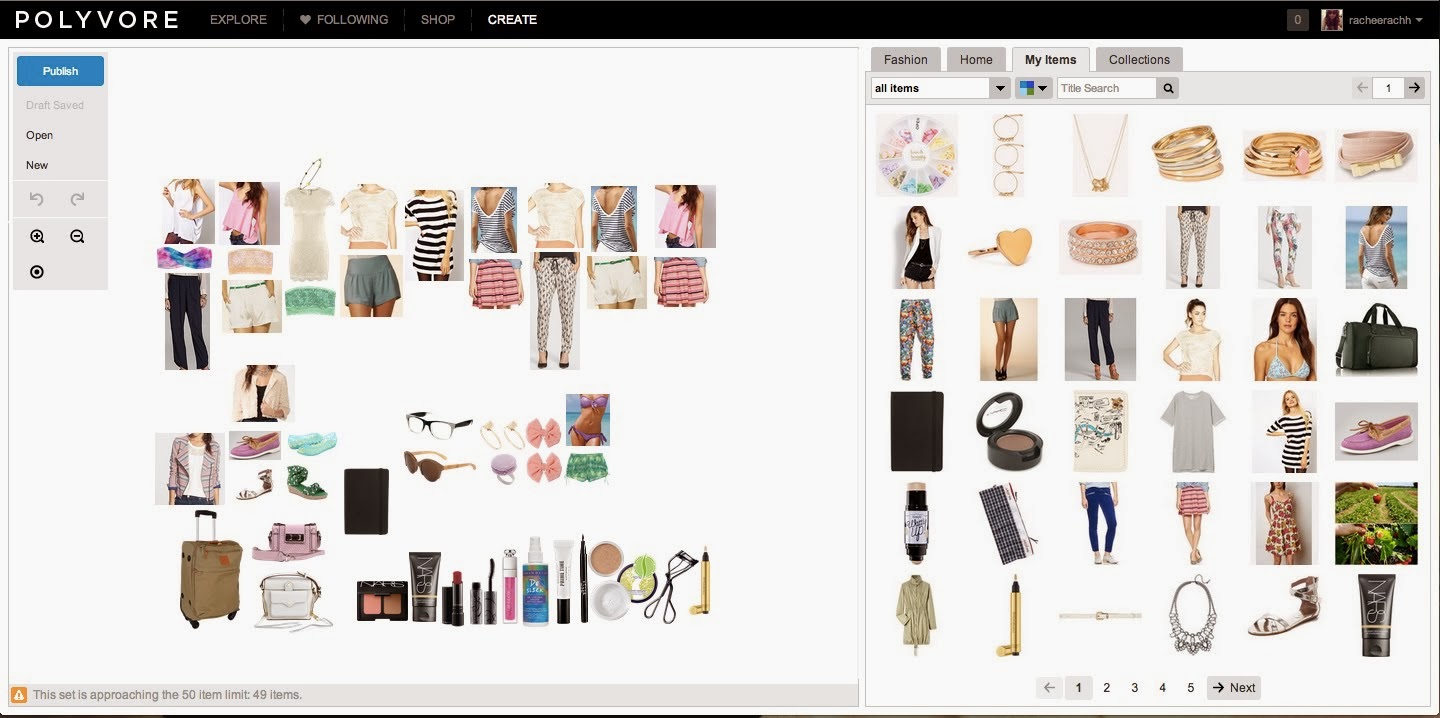The height and width of the screenshot is (718, 1440).
Task: Go to previous page with top arrow
Action: 1362,88
